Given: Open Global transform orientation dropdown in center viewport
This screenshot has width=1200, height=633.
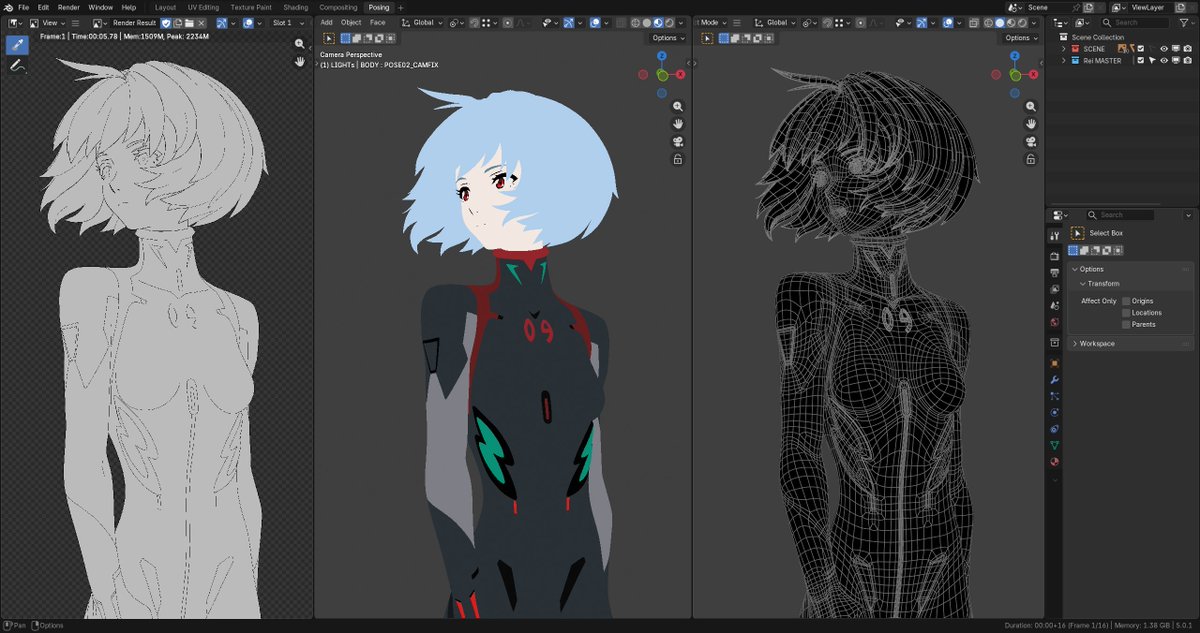Looking at the screenshot, I should coord(423,22).
